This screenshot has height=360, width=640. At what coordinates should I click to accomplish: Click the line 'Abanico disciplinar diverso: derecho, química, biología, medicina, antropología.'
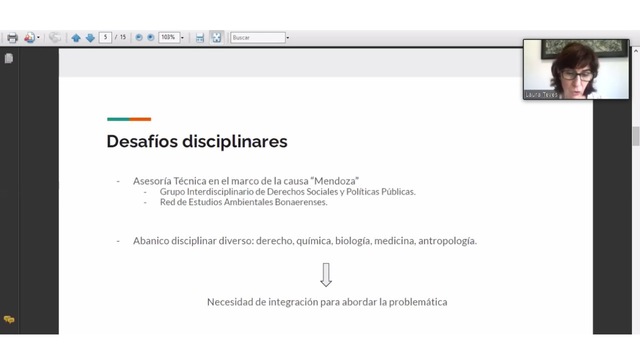pos(305,241)
